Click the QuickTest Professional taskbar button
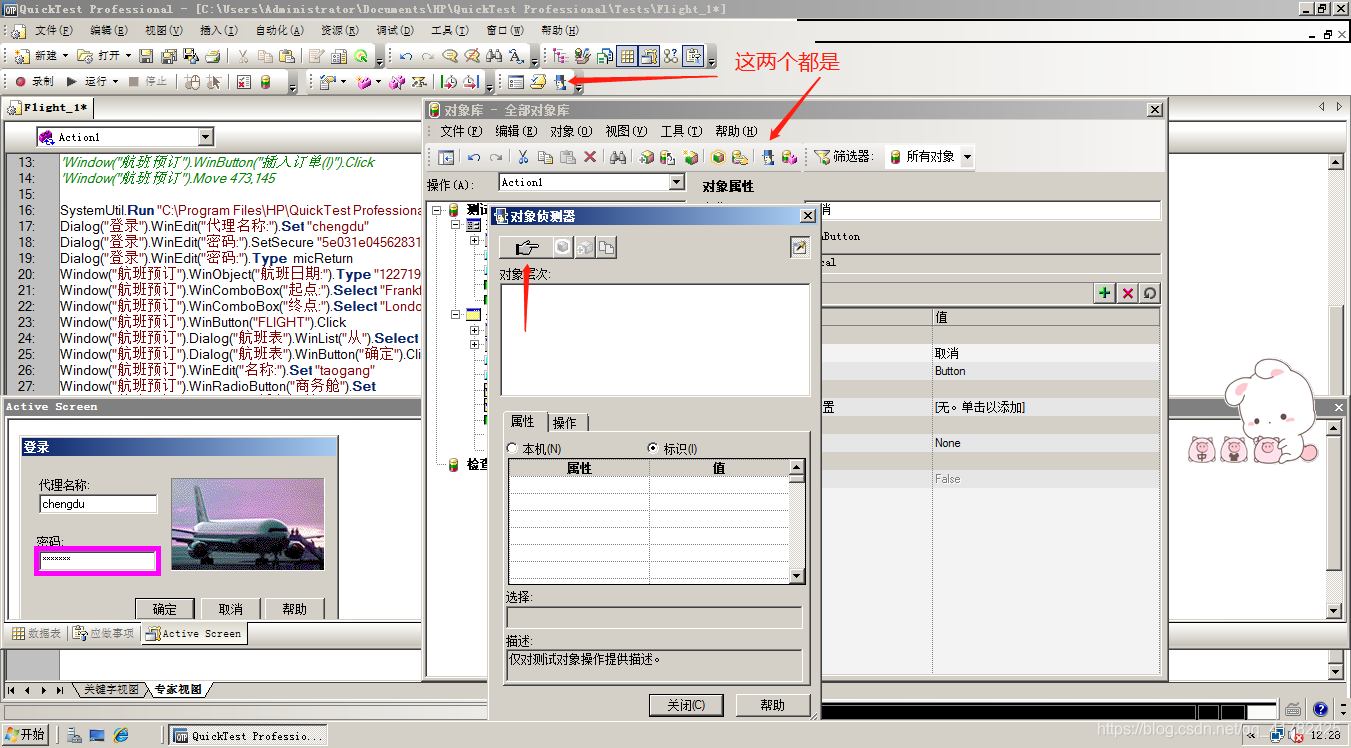This screenshot has height=748, width=1351. tap(247, 736)
